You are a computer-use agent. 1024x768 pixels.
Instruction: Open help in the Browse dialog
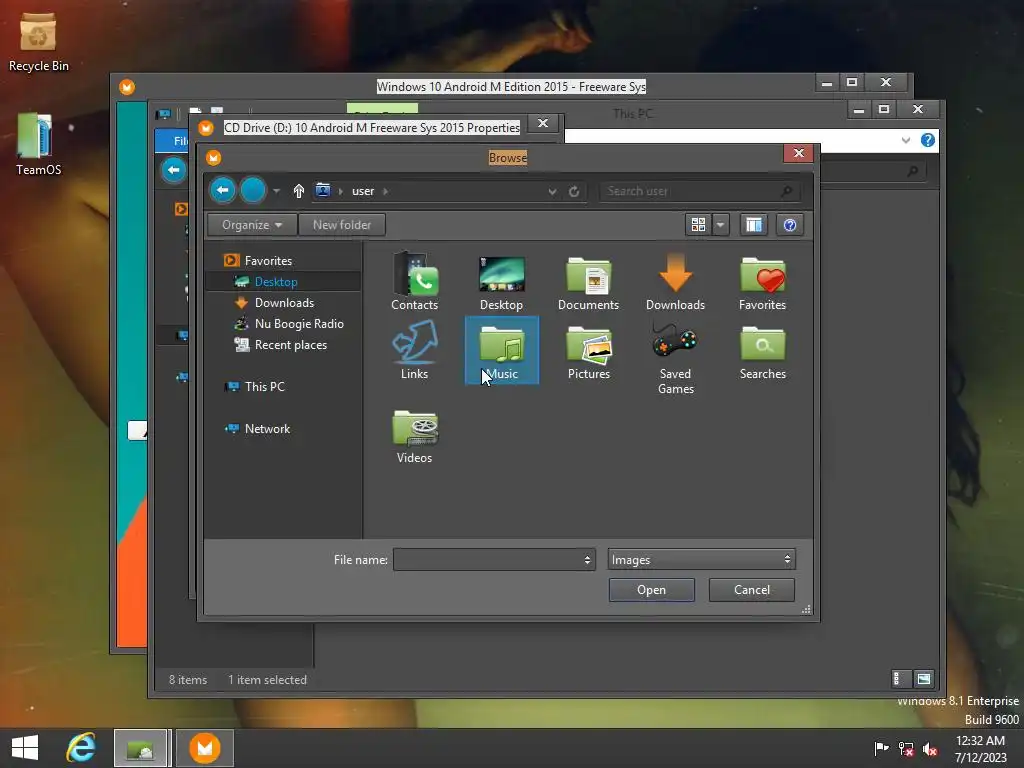pos(790,225)
